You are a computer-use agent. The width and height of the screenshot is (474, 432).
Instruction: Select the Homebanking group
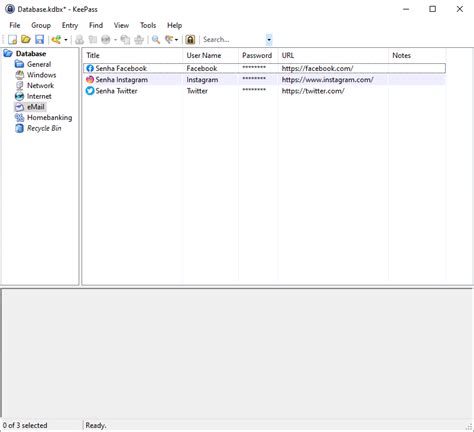(x=49, y=118)
